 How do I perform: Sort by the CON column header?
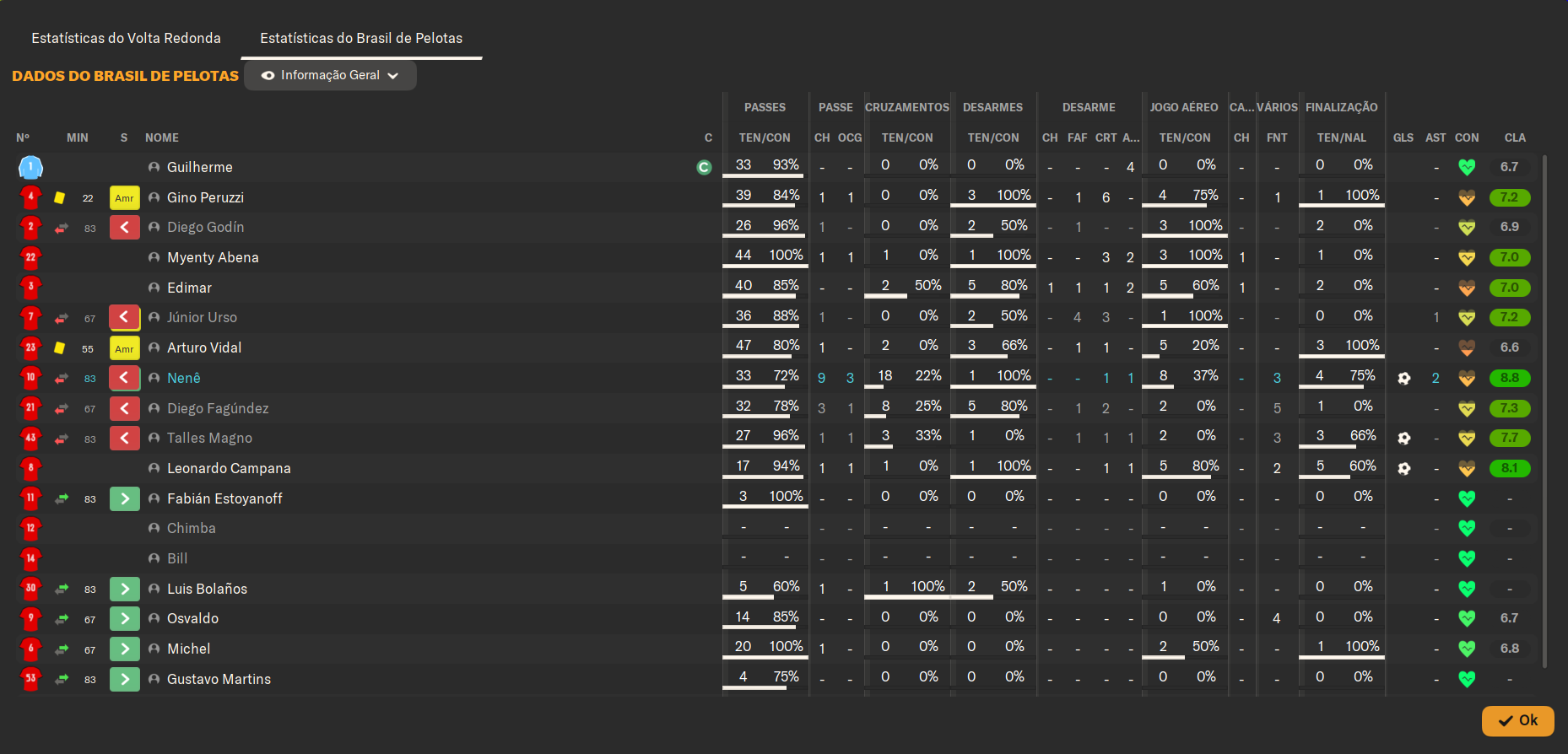(x=1467, y=137)
